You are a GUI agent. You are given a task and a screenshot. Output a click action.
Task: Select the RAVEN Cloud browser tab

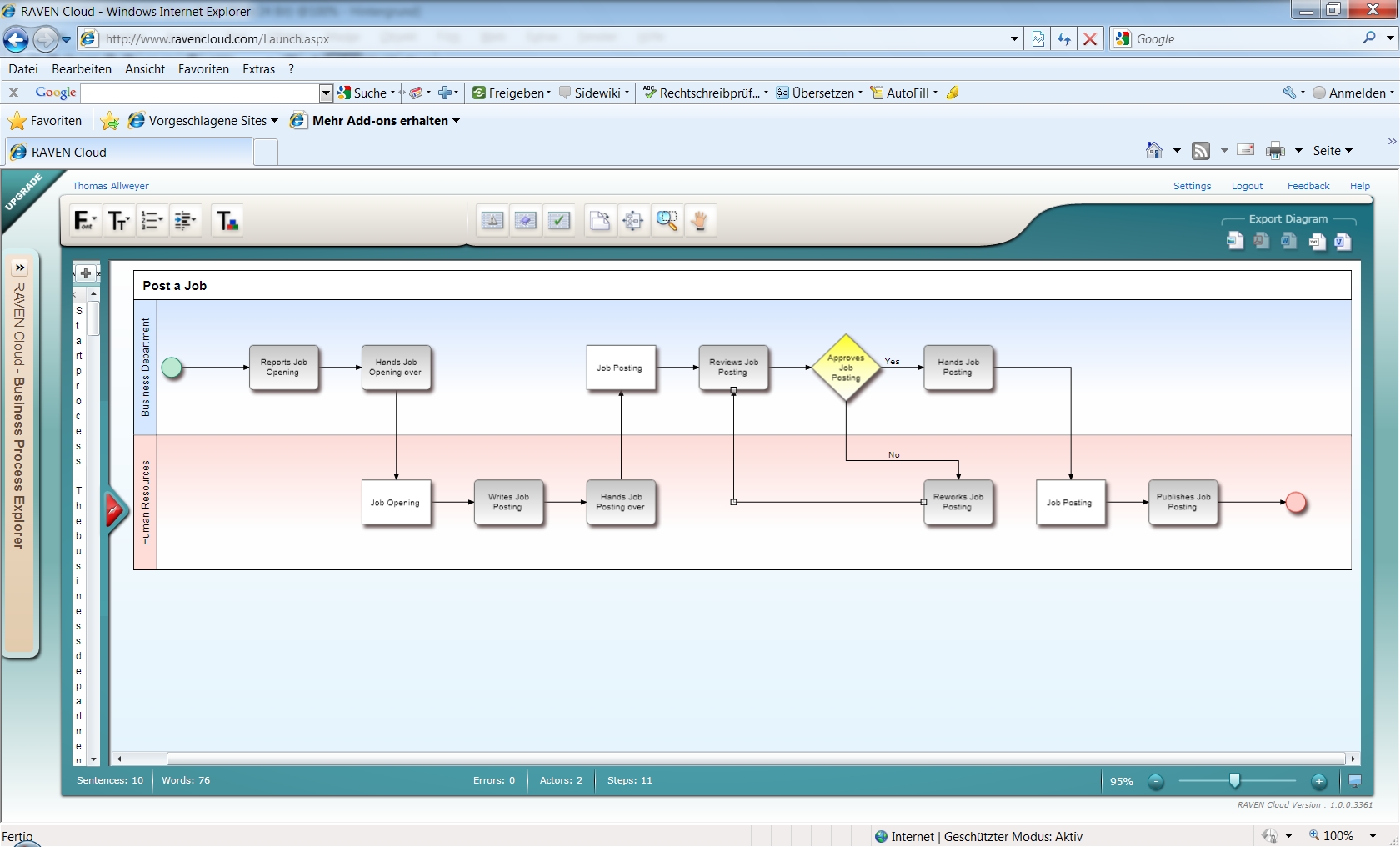[x=129, y=152]
